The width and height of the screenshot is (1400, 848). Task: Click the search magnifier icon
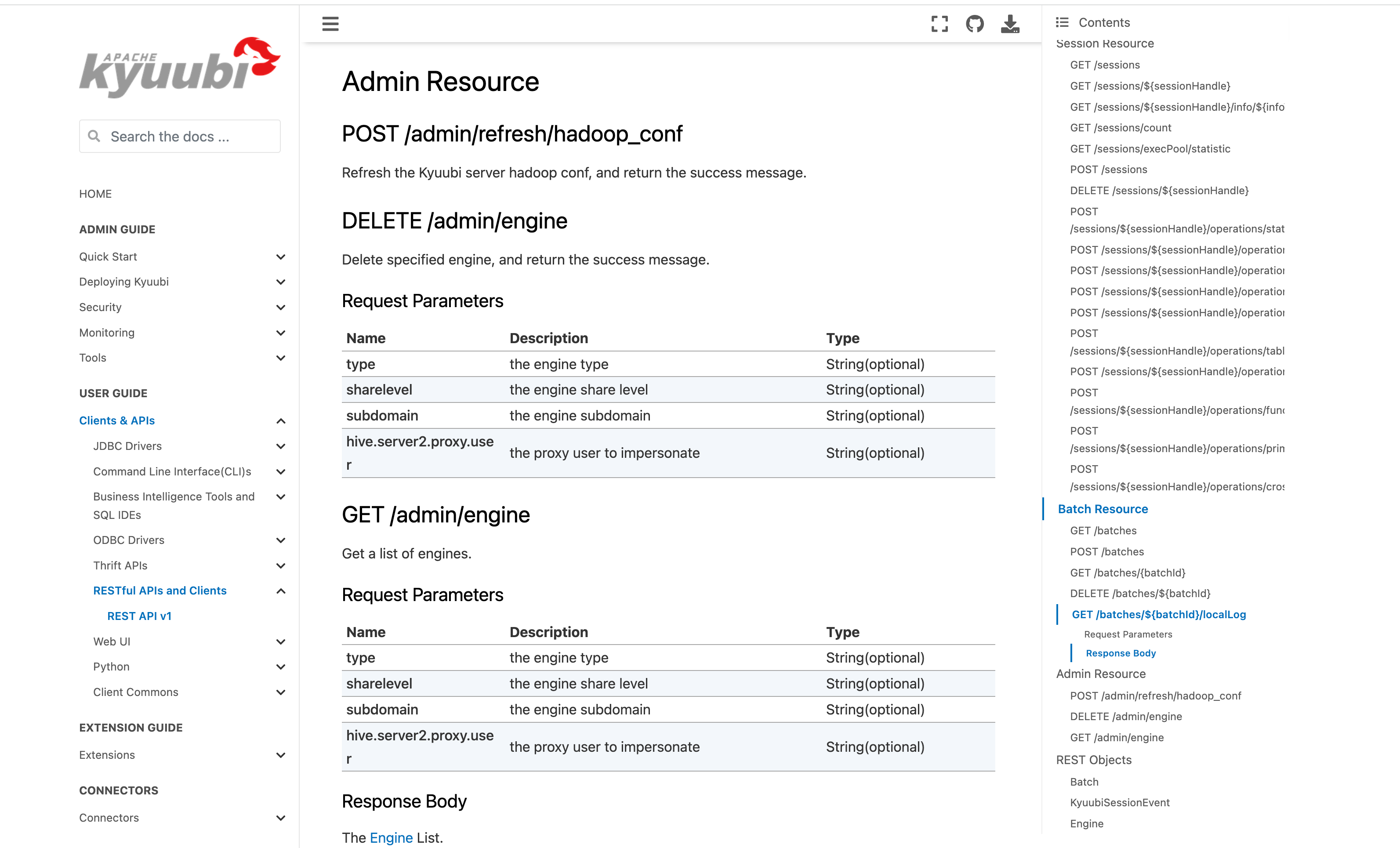(x=94, y=136)
